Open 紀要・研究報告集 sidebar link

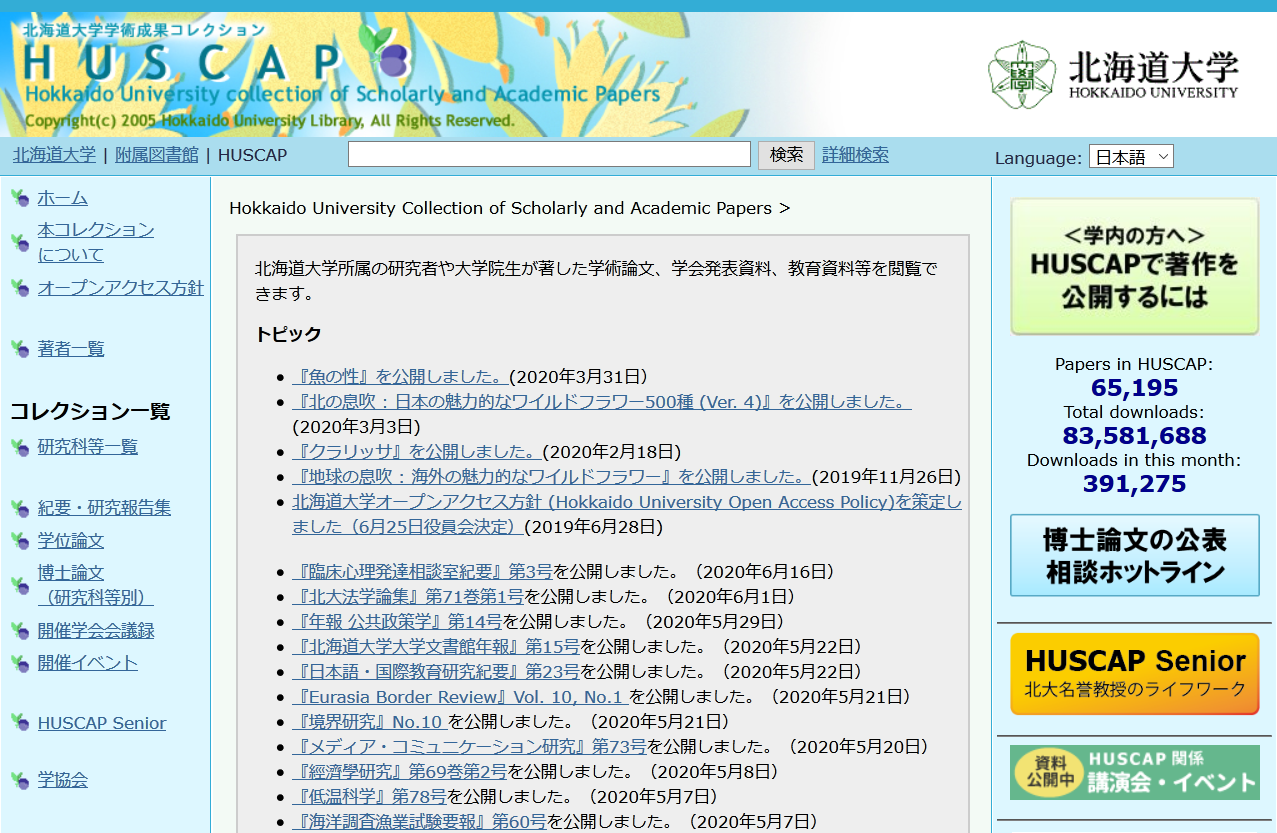click(x=104, y=508)
